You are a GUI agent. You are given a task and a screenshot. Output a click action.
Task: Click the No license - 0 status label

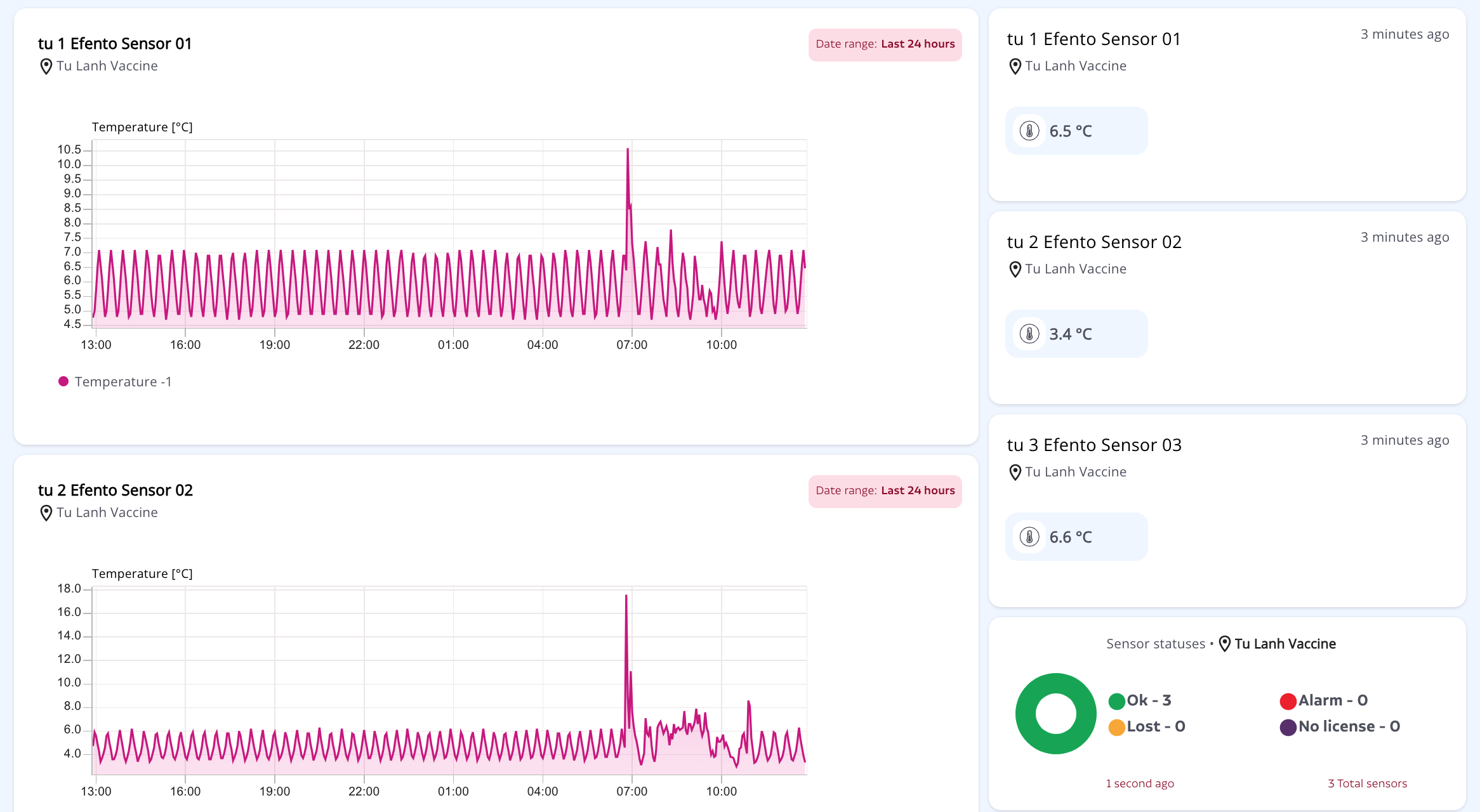[1349, 726]
